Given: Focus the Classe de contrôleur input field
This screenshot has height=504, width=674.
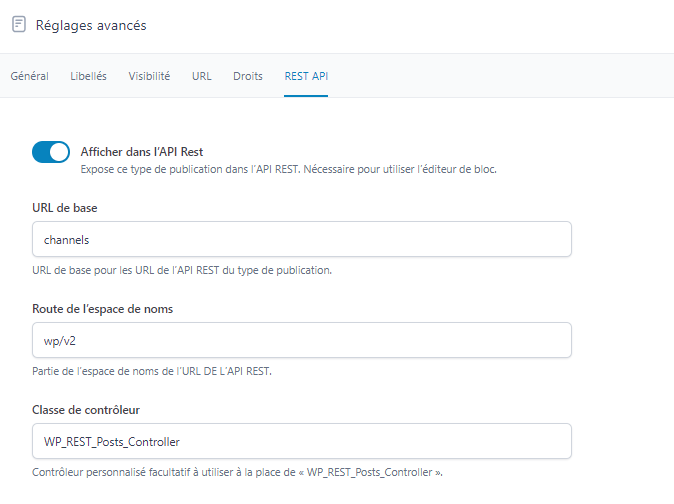Looking at the screenshot, I should (x=301, y=441).
